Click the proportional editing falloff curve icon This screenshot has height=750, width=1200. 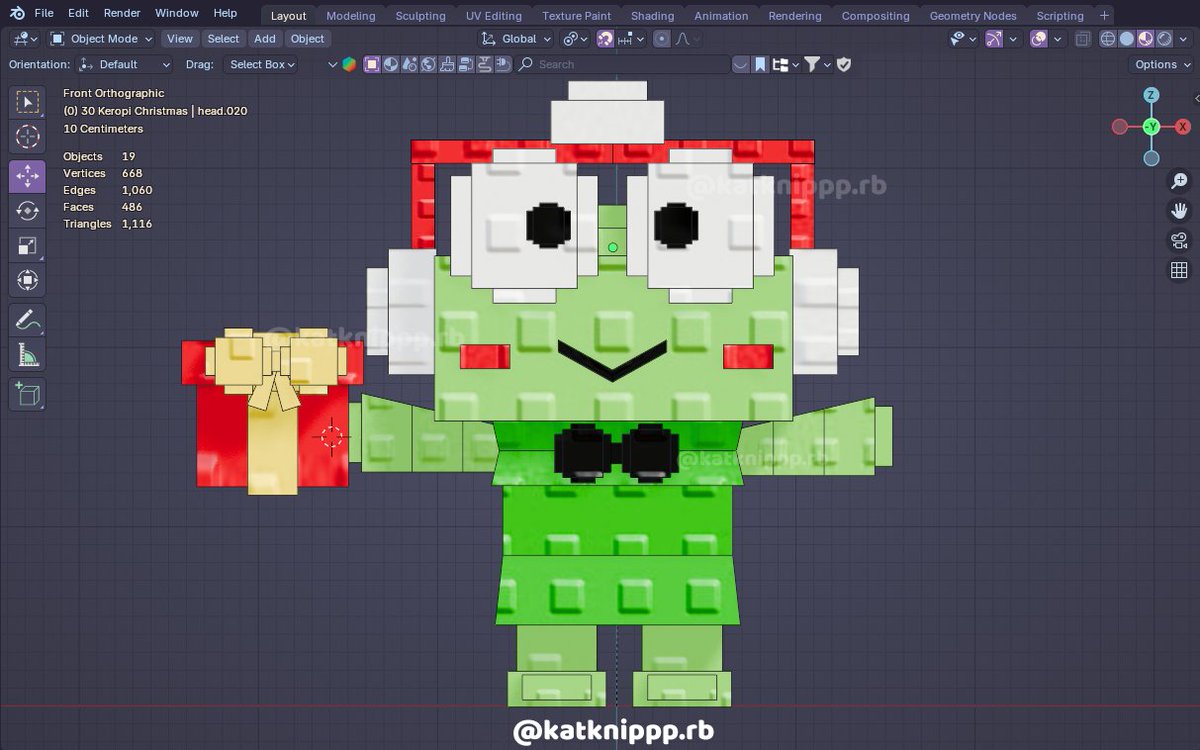[x=682, y=39]
